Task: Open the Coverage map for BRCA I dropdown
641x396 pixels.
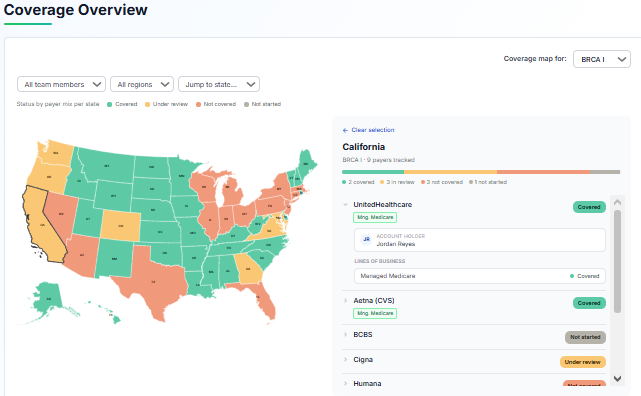Action: 601,59
